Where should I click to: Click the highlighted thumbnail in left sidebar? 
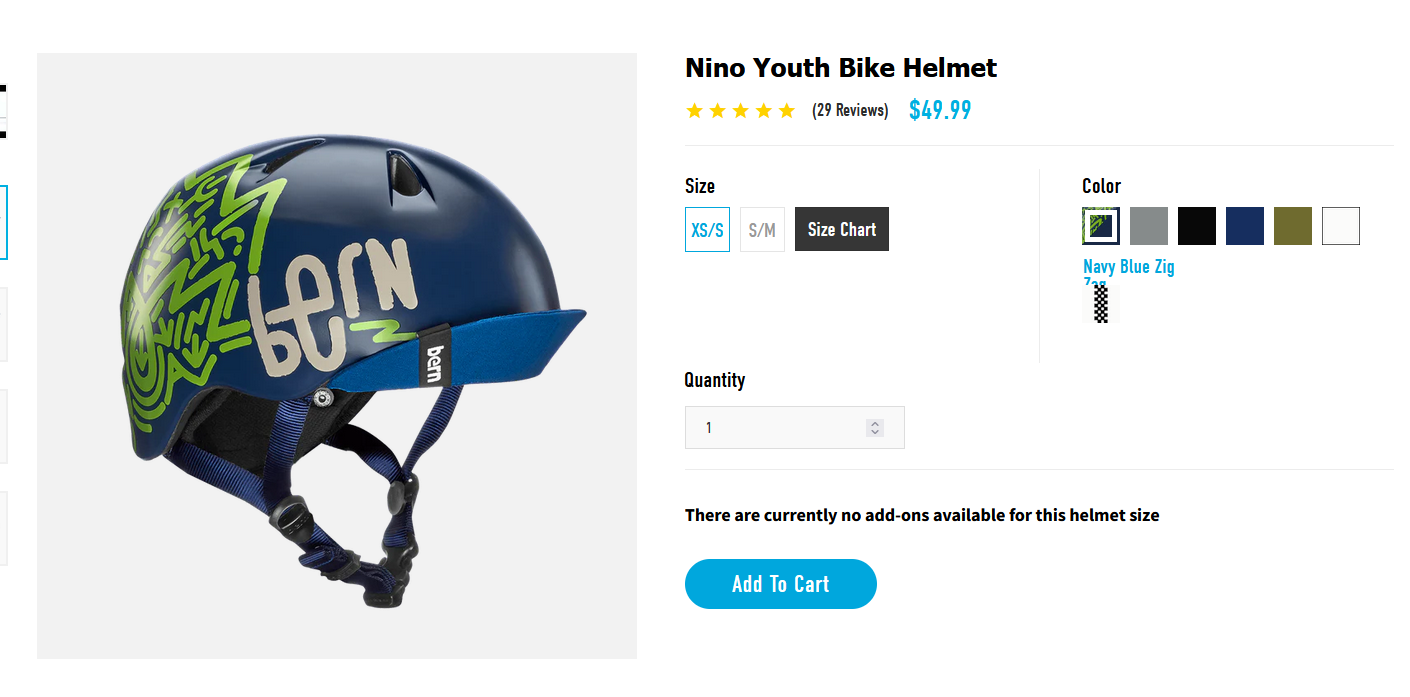click(x=3, y=222)
